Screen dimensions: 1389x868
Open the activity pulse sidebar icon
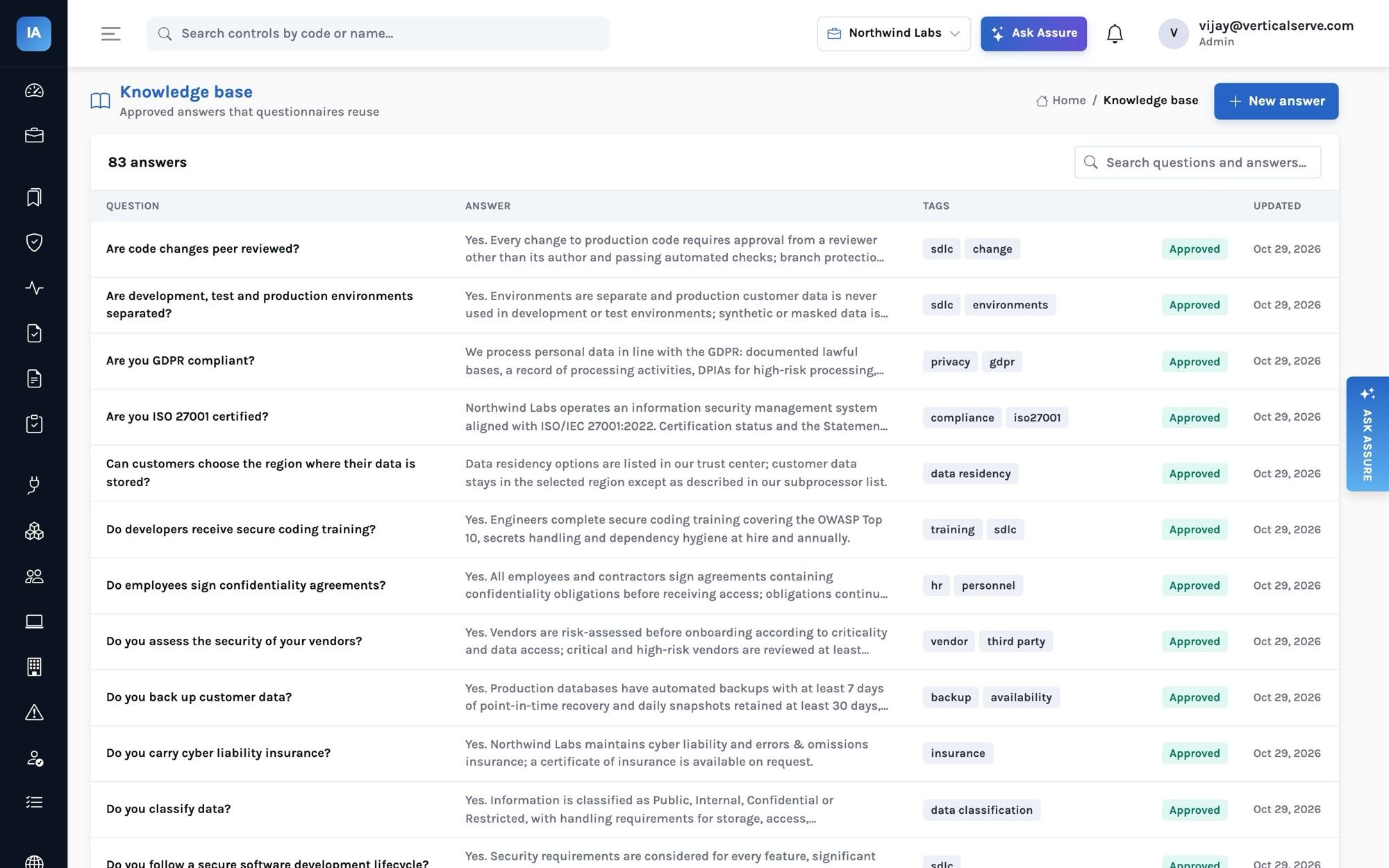point(34,287)
